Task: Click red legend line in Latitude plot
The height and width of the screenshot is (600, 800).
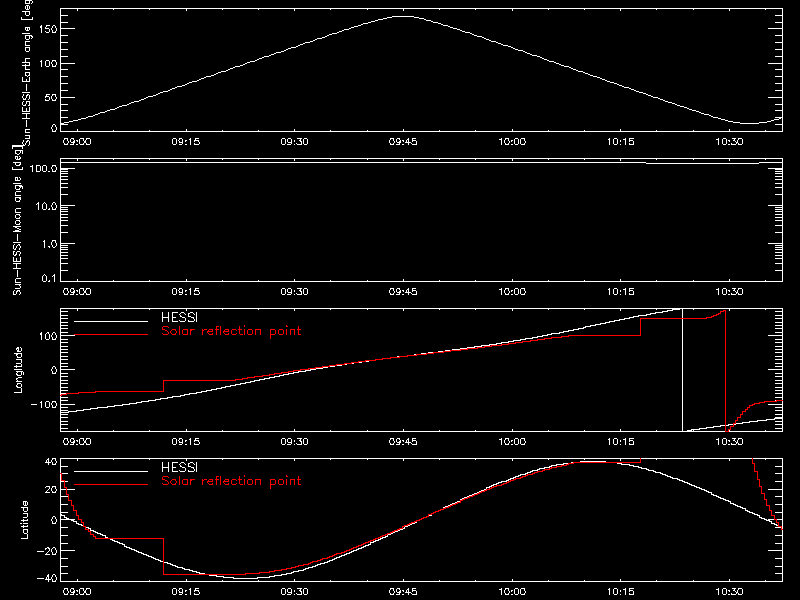Action: [111, 485]
